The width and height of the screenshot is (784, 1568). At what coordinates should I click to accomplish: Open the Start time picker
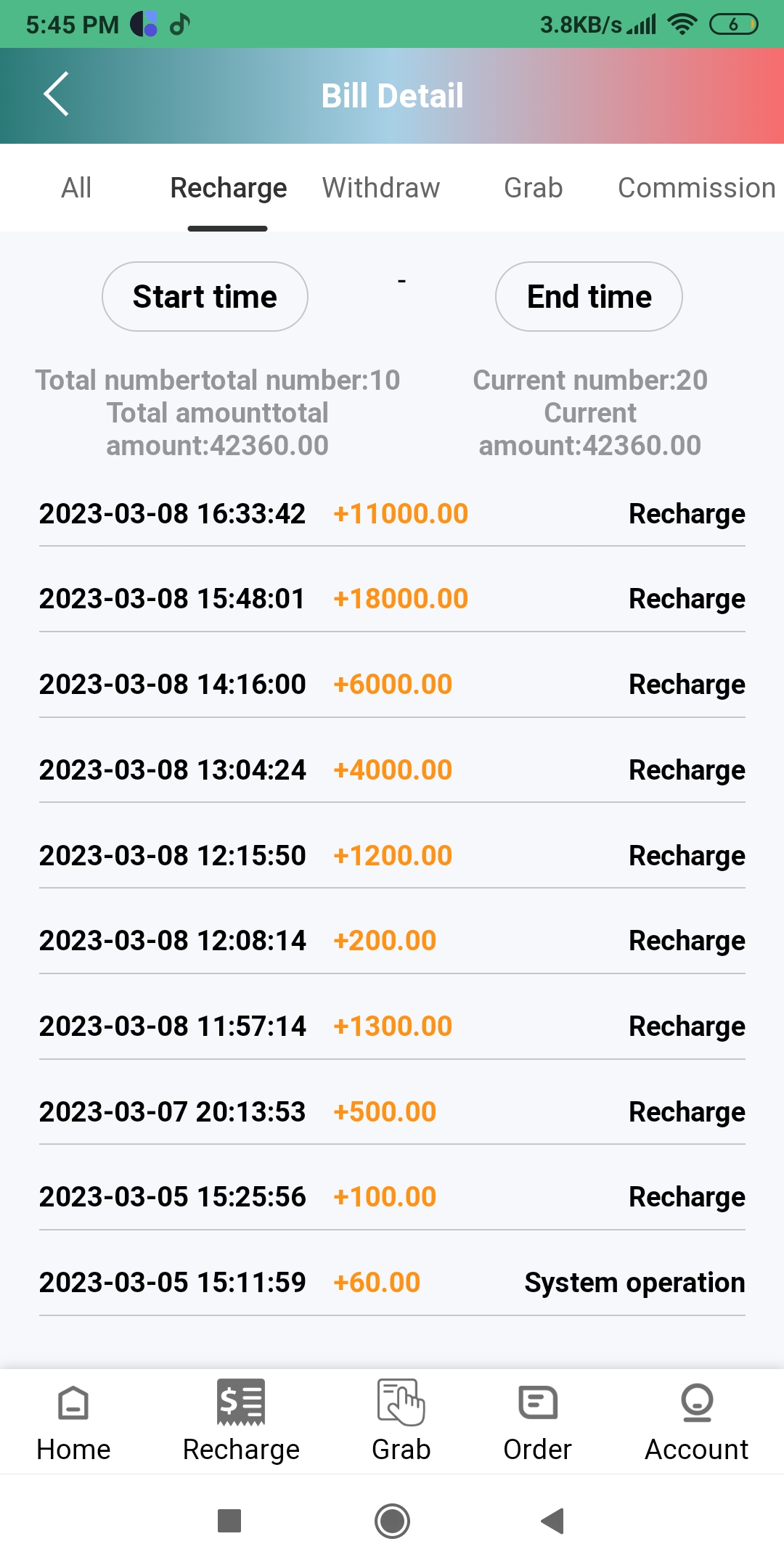pos(205,297)
